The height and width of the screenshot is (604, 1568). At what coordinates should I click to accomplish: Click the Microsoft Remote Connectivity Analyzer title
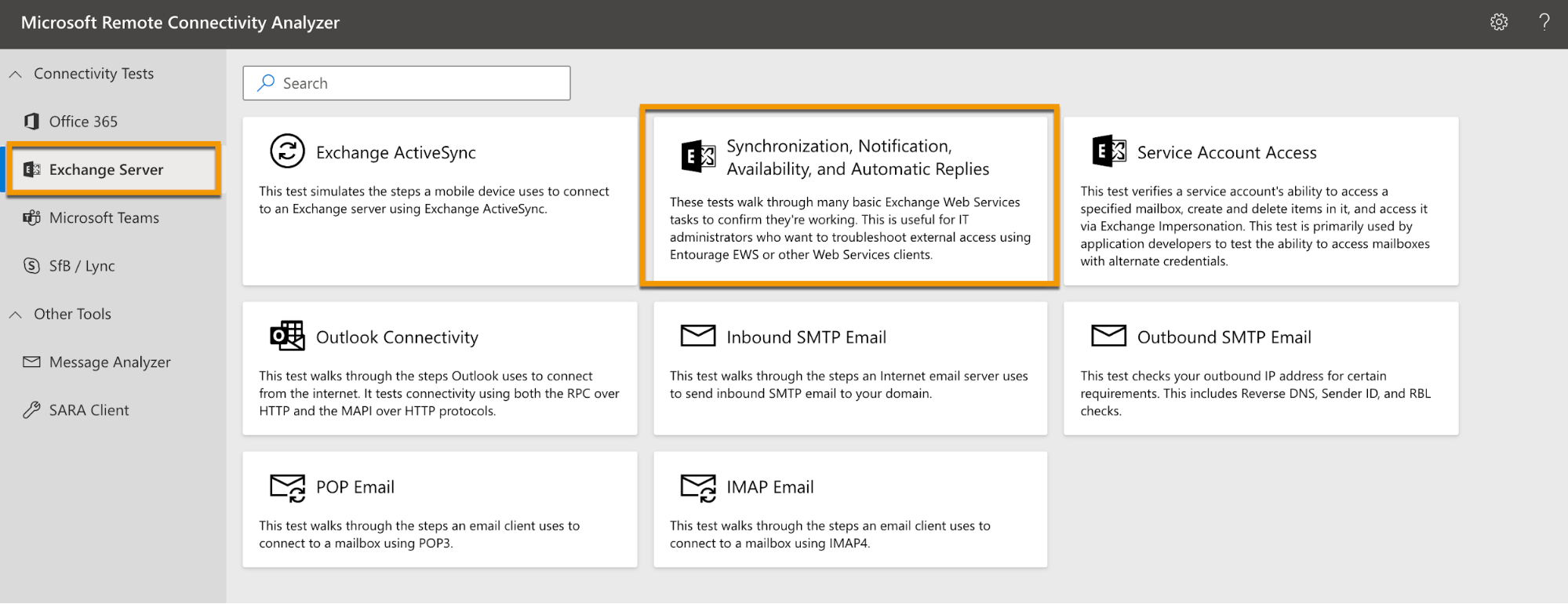(180, 23)
